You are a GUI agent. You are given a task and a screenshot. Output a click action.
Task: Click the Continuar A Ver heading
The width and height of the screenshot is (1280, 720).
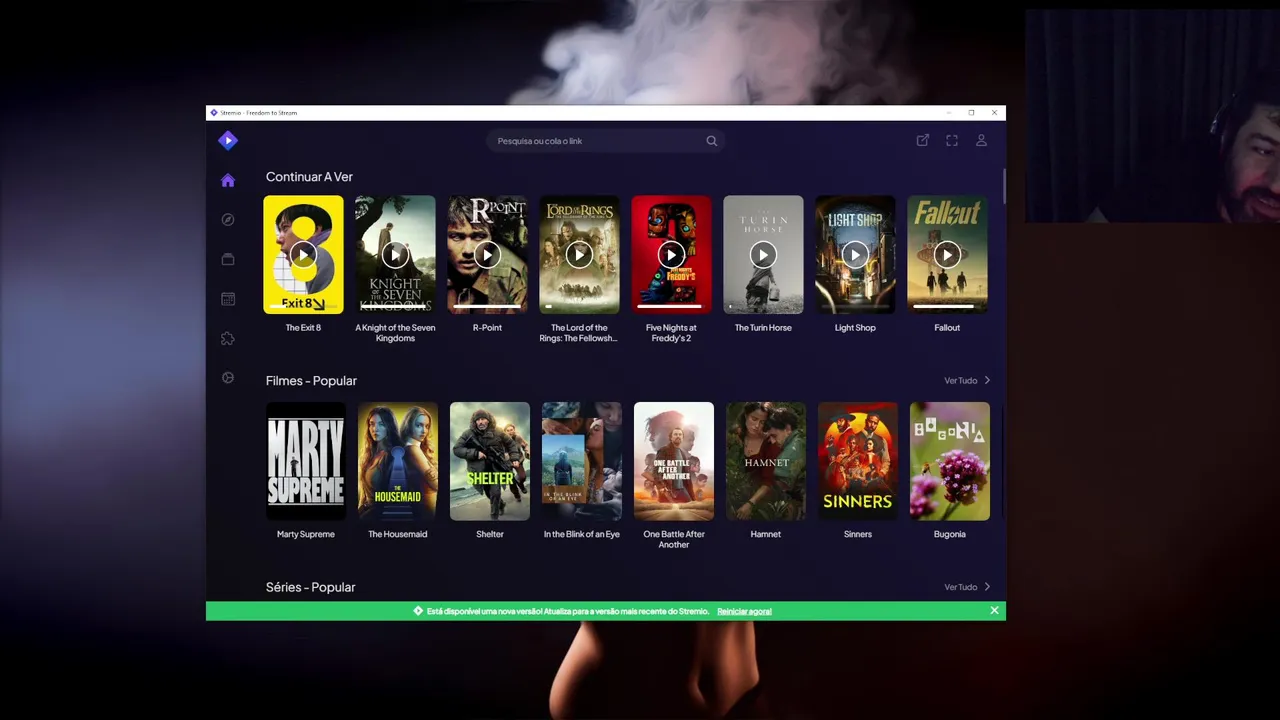click(309, 177)
